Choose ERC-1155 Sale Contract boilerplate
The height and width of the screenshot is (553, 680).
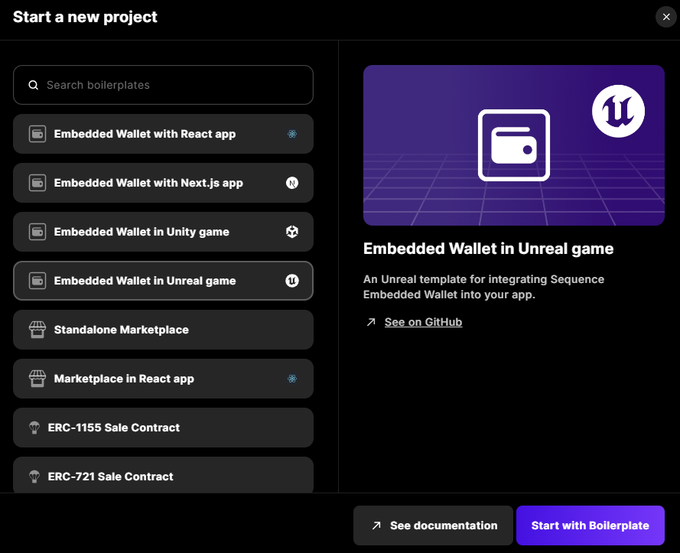pyautogui.click(x=163, y=428)
